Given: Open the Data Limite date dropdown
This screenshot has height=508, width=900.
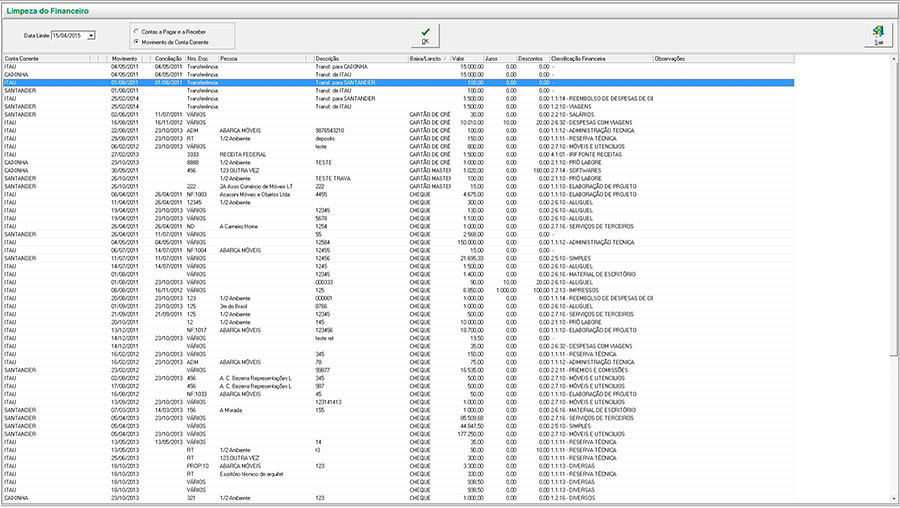Looking at the screenshot, I should click(x=91, y=36).
